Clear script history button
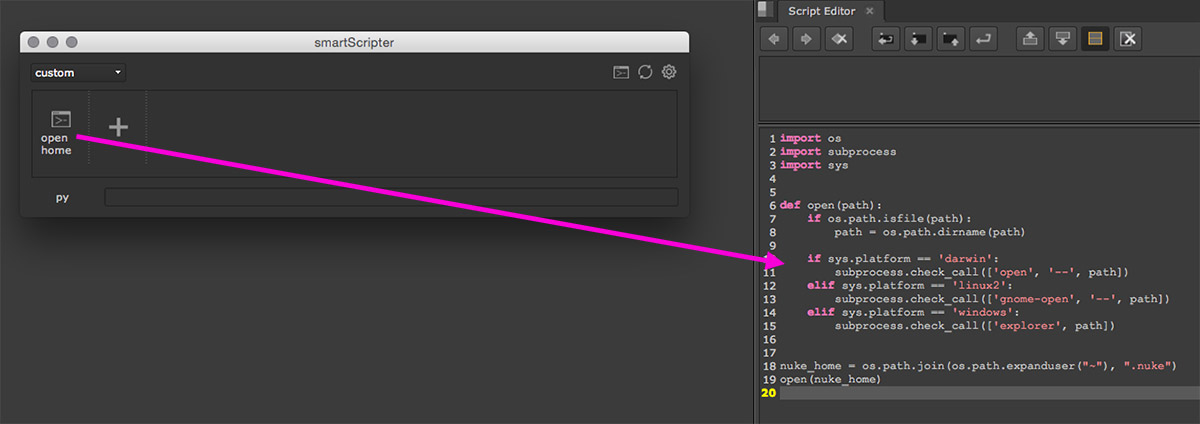Viewport: 1200px width, 424px height. 841,39
